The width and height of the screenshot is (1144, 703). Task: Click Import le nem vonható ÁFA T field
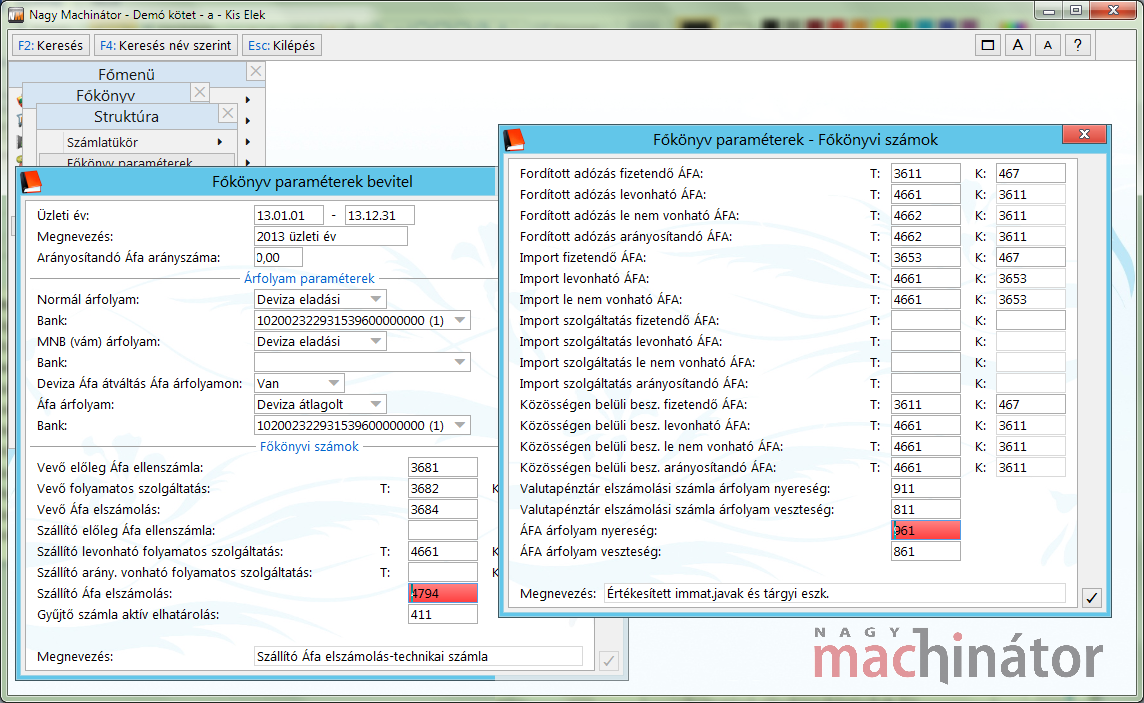(926, 299)
